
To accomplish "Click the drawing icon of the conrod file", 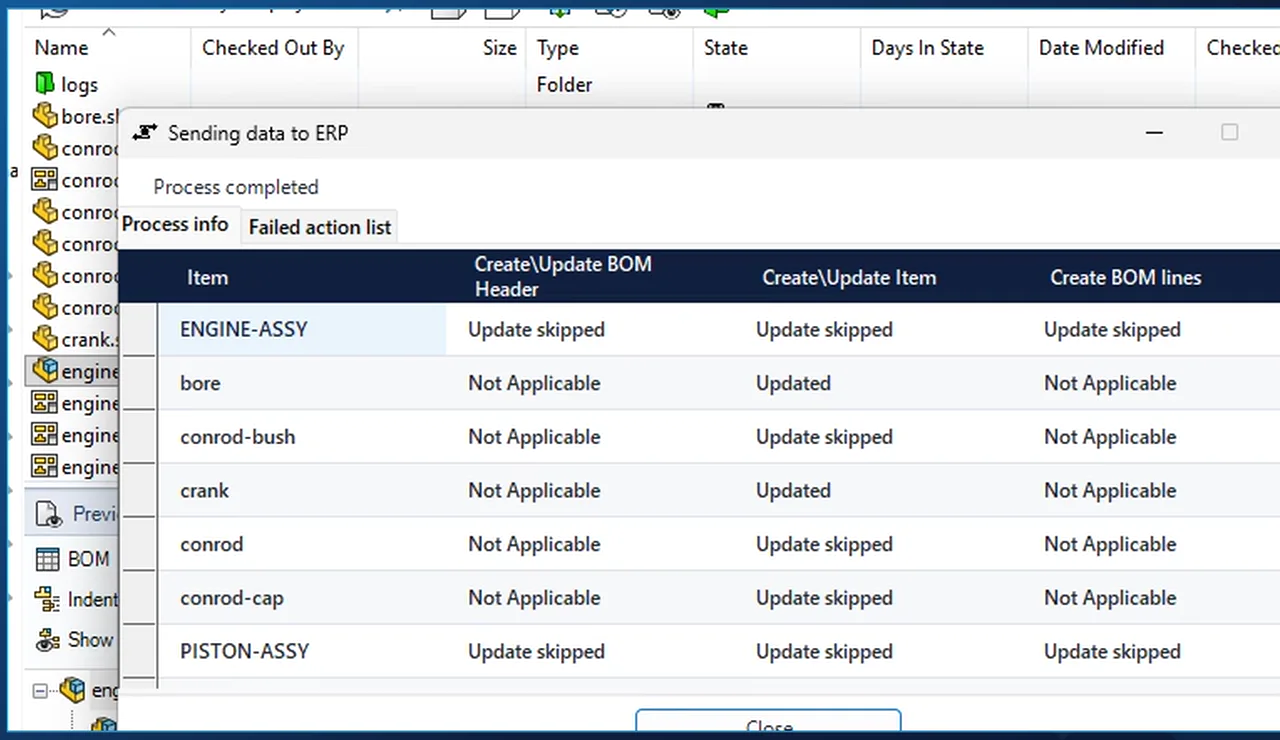I will point(45,180).
